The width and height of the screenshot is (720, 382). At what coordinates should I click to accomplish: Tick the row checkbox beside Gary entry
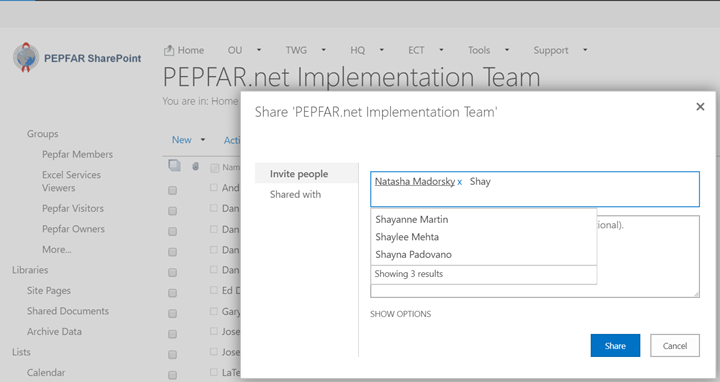point(172,314)
